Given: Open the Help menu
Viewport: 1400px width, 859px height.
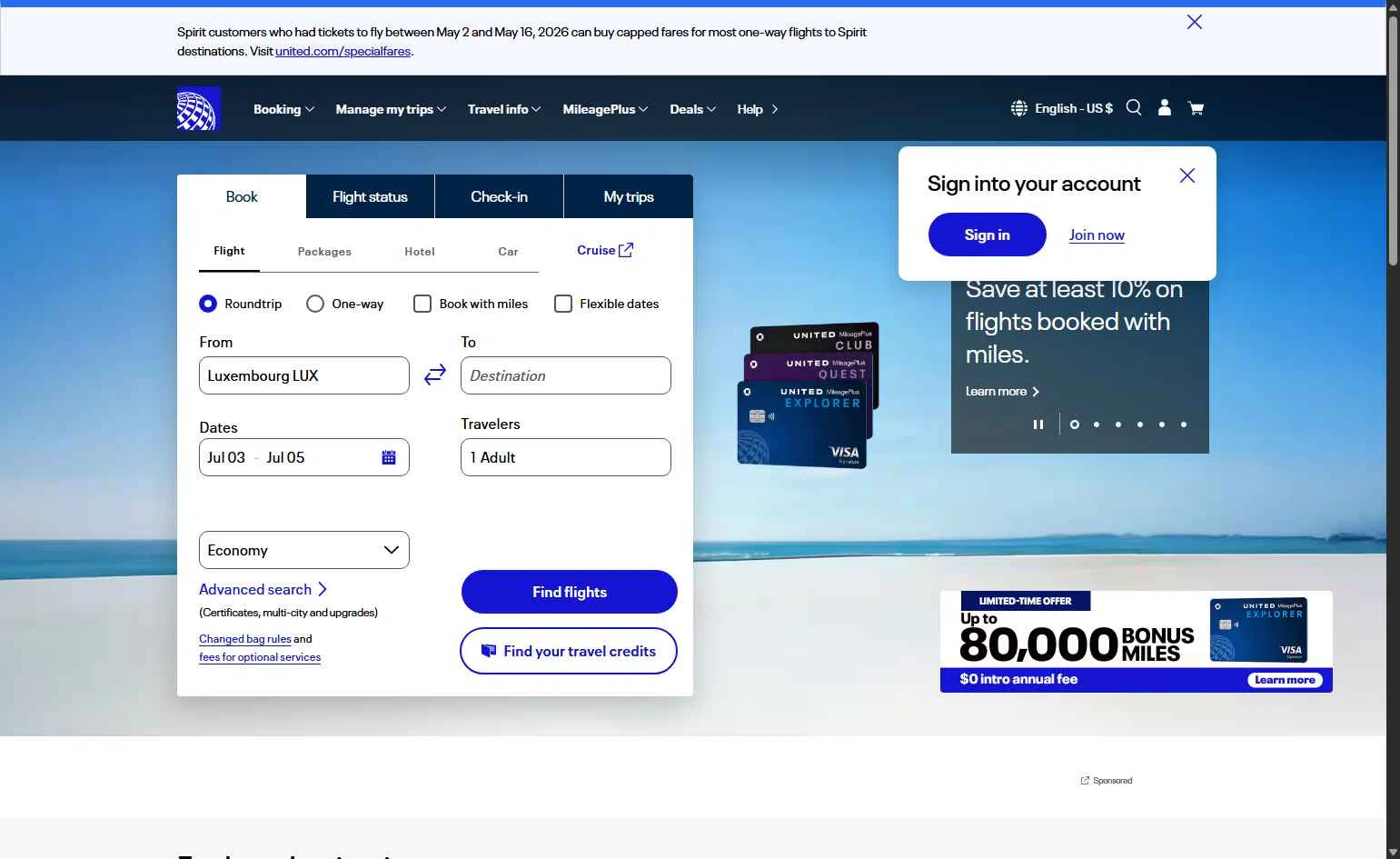Looking at the screenshot, I should point(758,109).
